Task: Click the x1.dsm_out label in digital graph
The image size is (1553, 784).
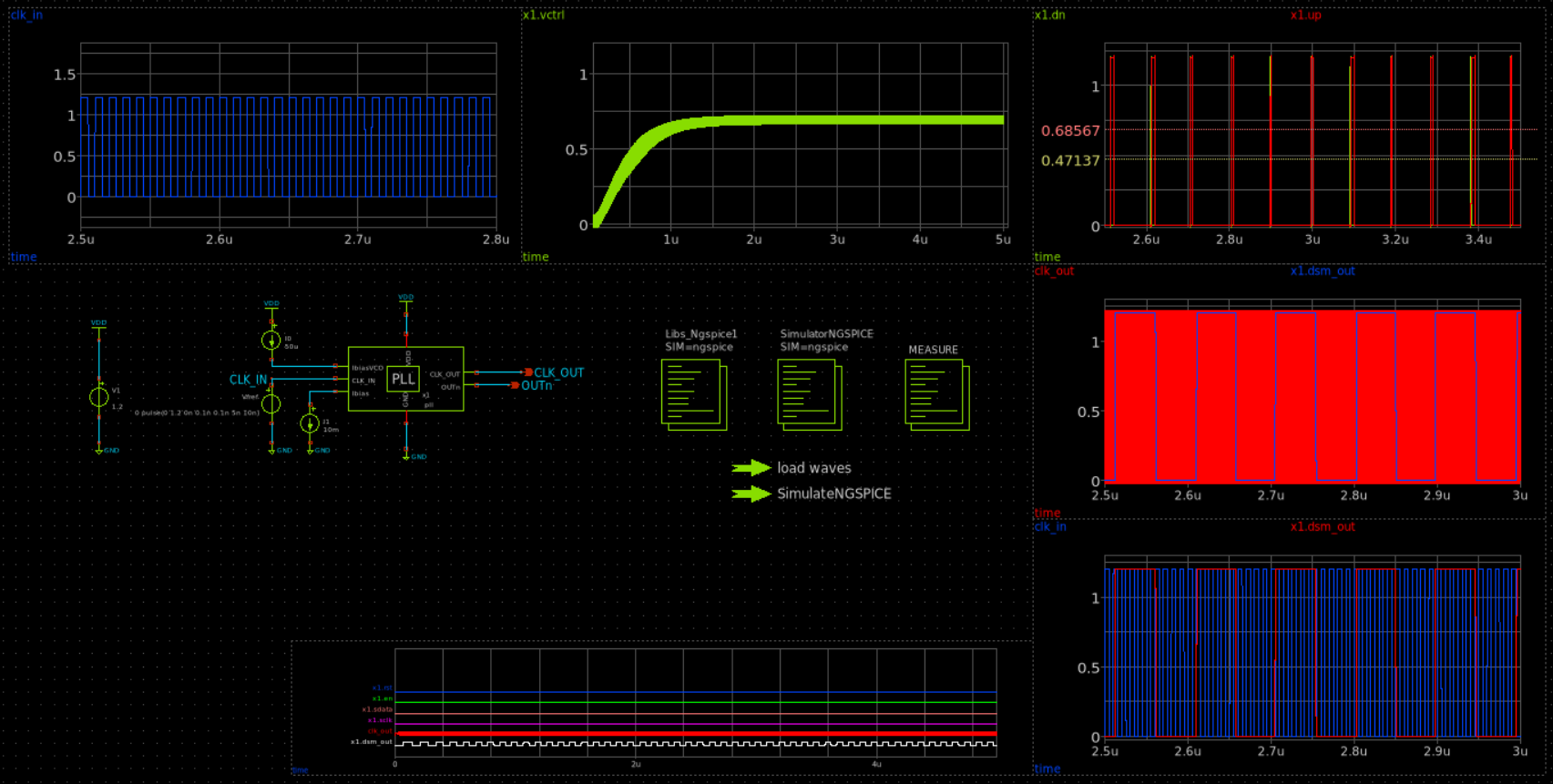Action: [372, 742]
